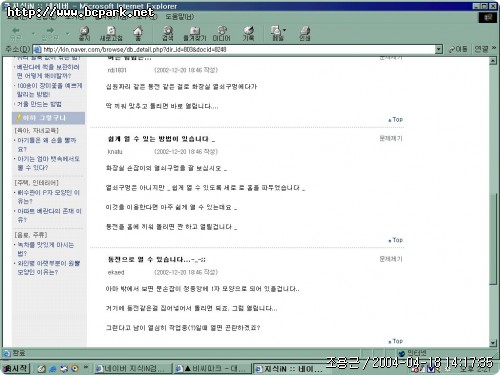
Task: Click the address bar URL field
Action: (238, 49)
